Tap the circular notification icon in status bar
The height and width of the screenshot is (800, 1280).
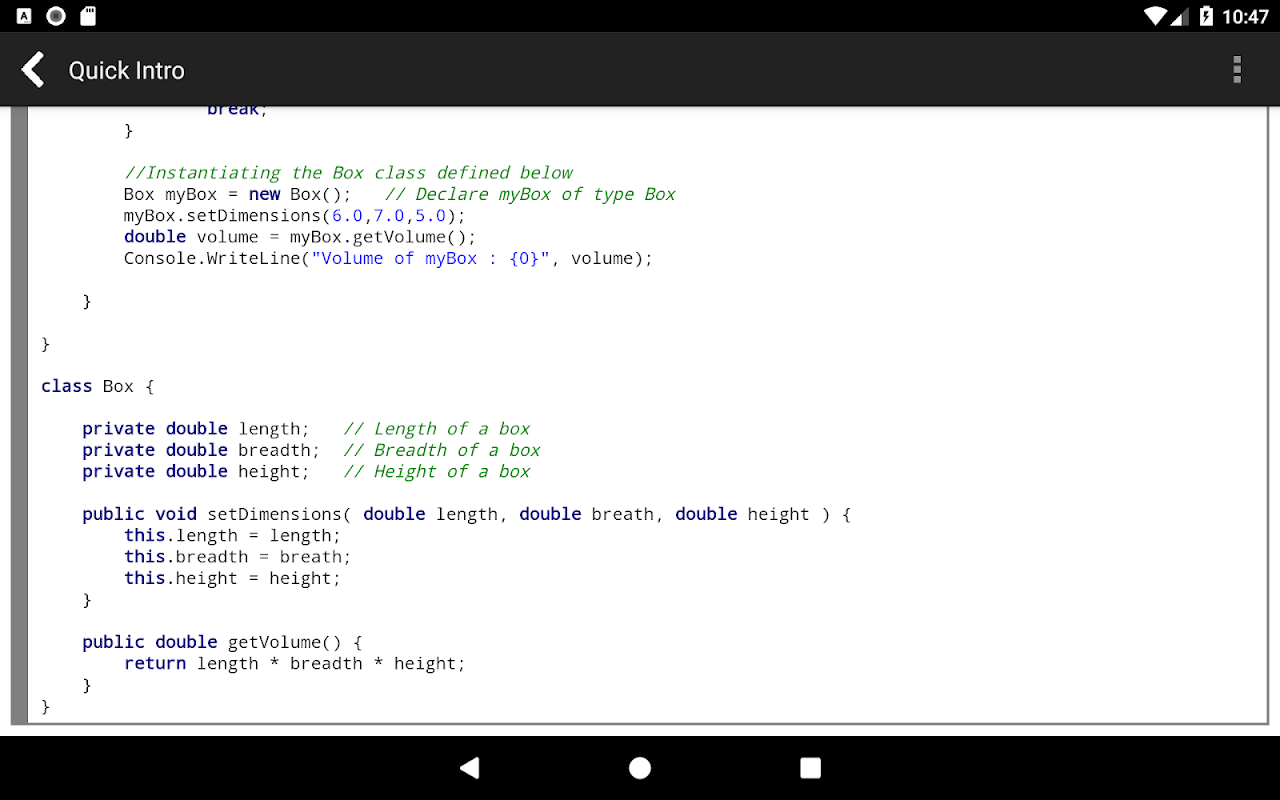coord(56,16)
